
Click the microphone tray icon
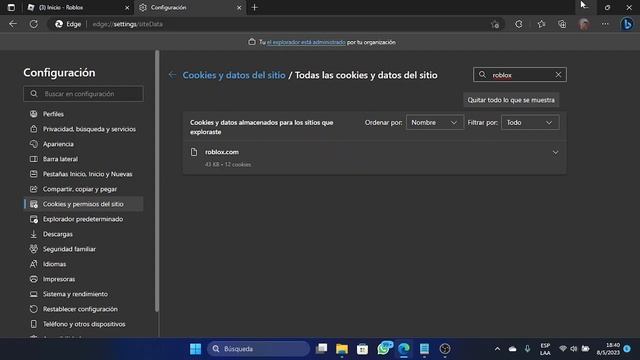[x=527, y=349]
